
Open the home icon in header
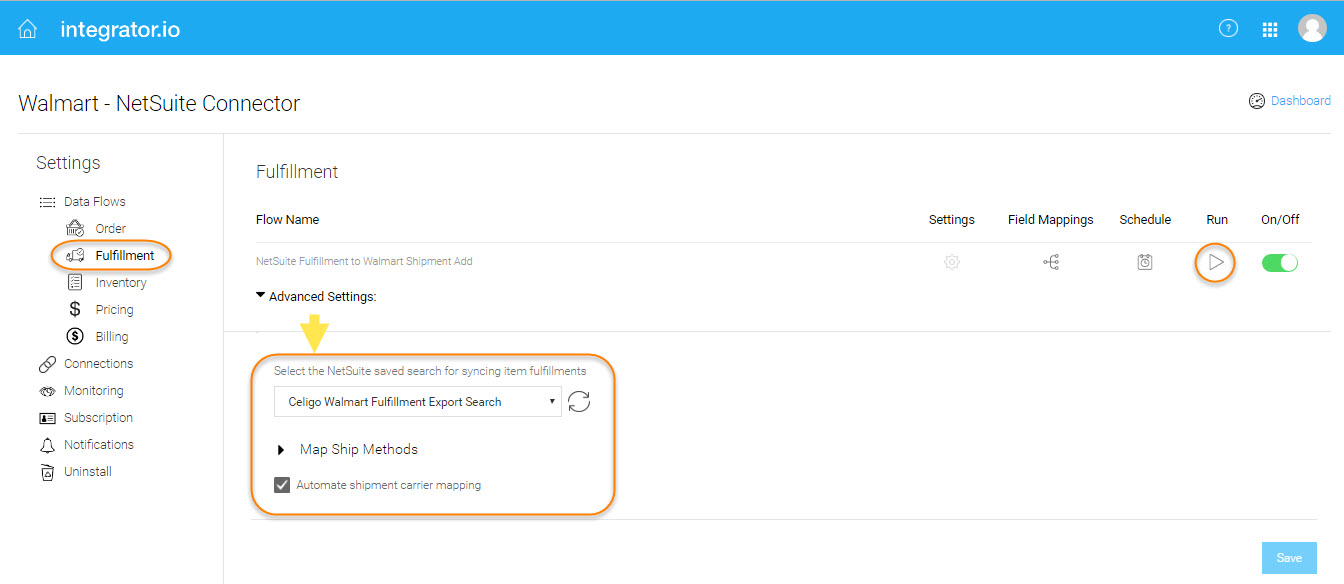28,29
